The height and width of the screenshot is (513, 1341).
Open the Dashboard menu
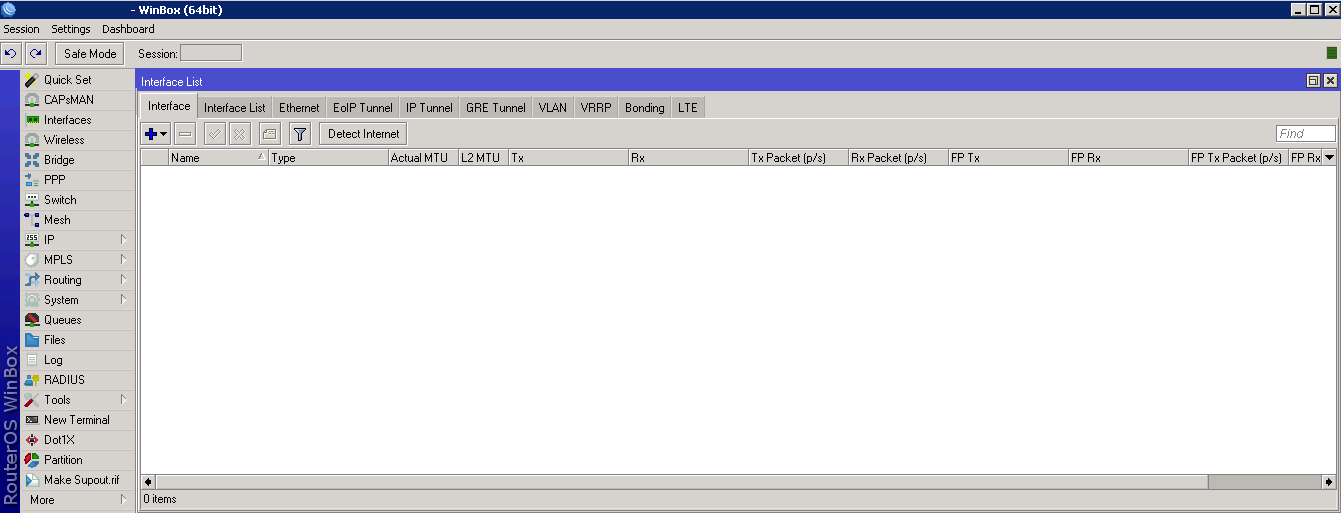click(x=128, y=29)
